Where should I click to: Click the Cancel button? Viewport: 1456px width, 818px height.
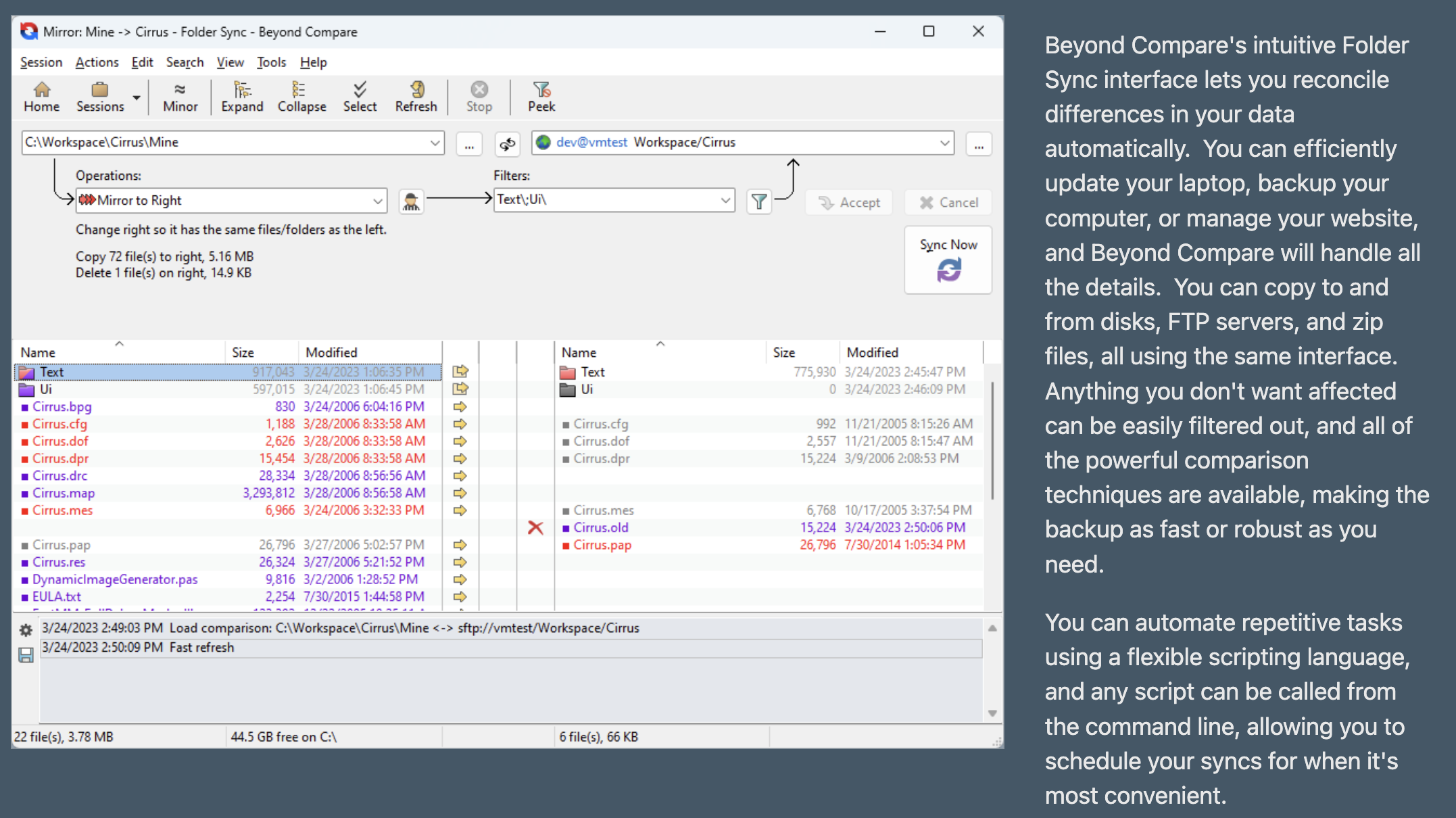[948, 203]
